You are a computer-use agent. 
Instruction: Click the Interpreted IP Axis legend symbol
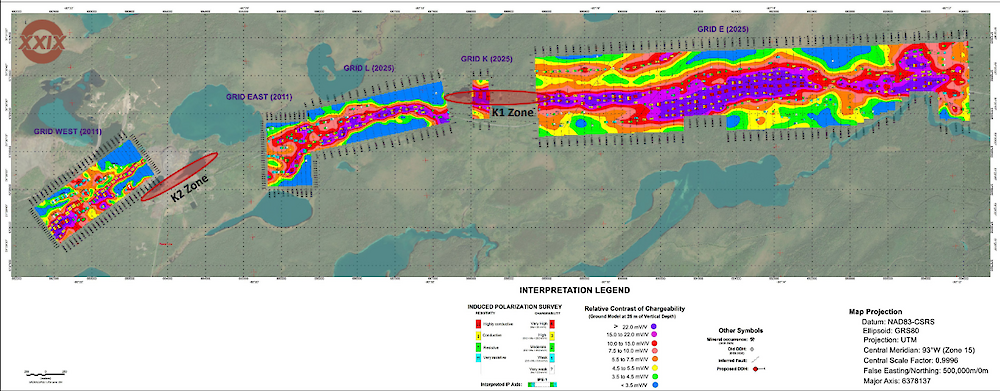(x=542, y=385)
